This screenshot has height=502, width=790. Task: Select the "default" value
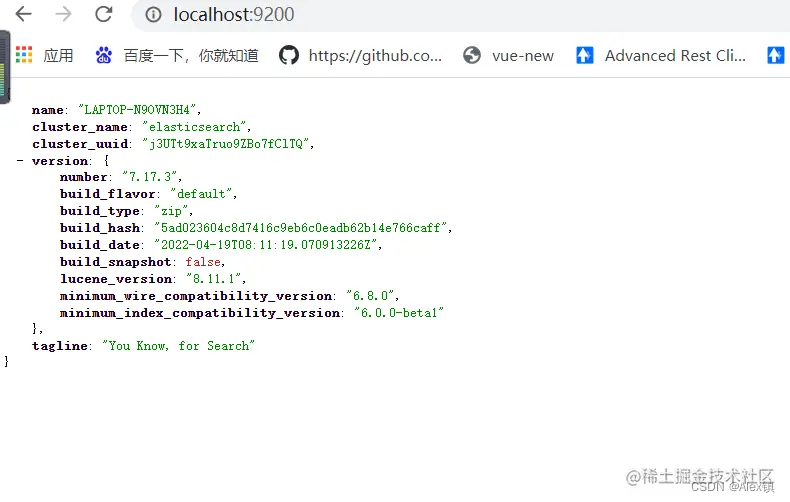click(x=202, y=194)
